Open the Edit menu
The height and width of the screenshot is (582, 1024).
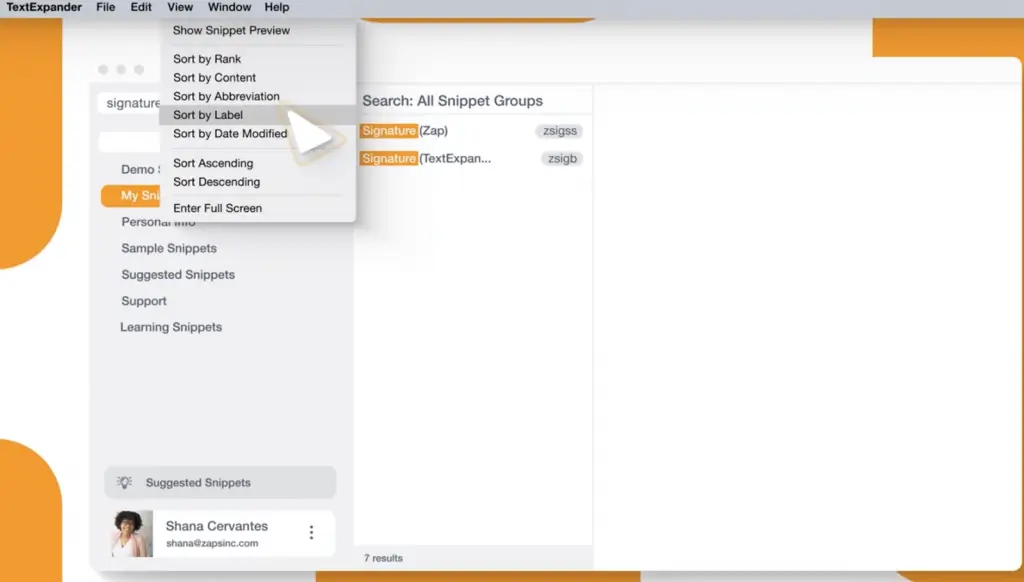140,7
